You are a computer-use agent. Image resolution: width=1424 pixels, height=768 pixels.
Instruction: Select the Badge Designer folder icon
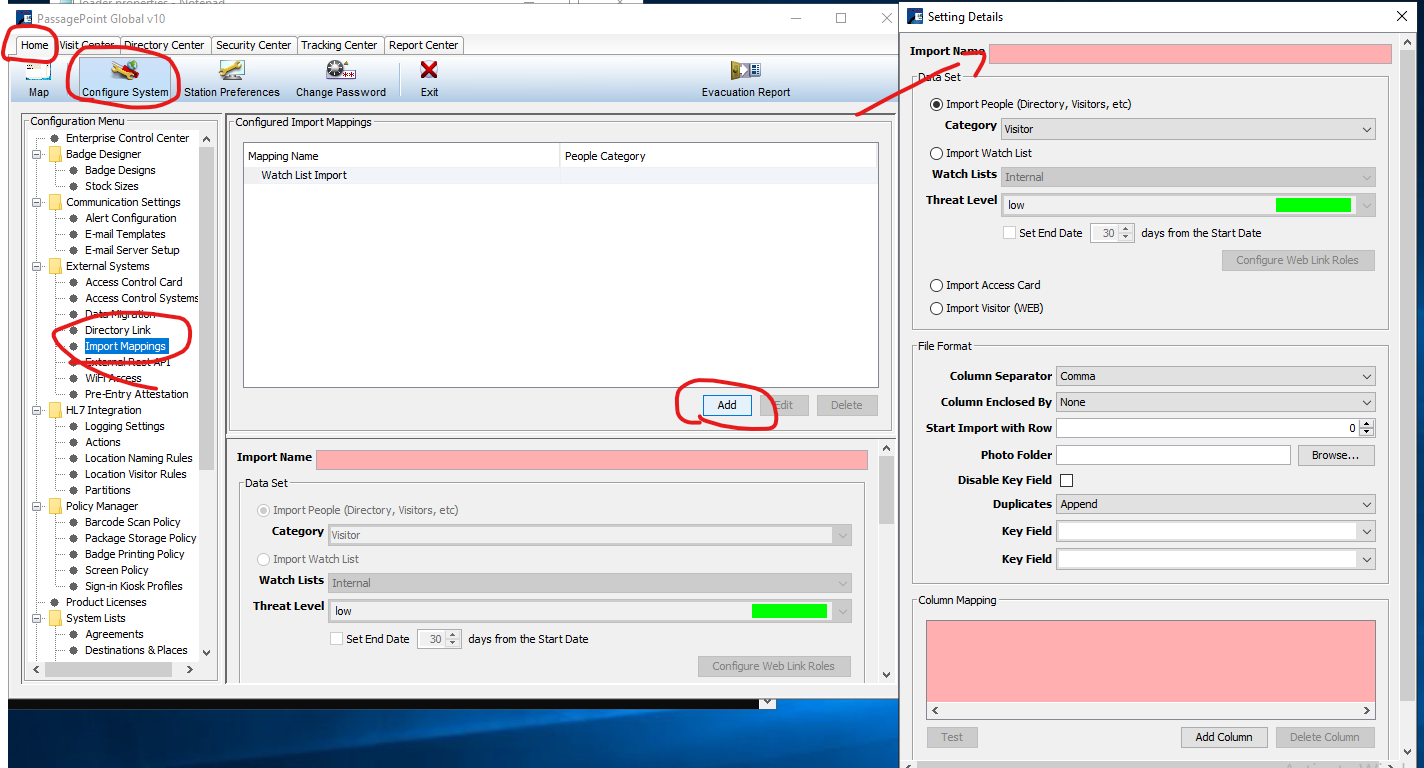[55, 154]
